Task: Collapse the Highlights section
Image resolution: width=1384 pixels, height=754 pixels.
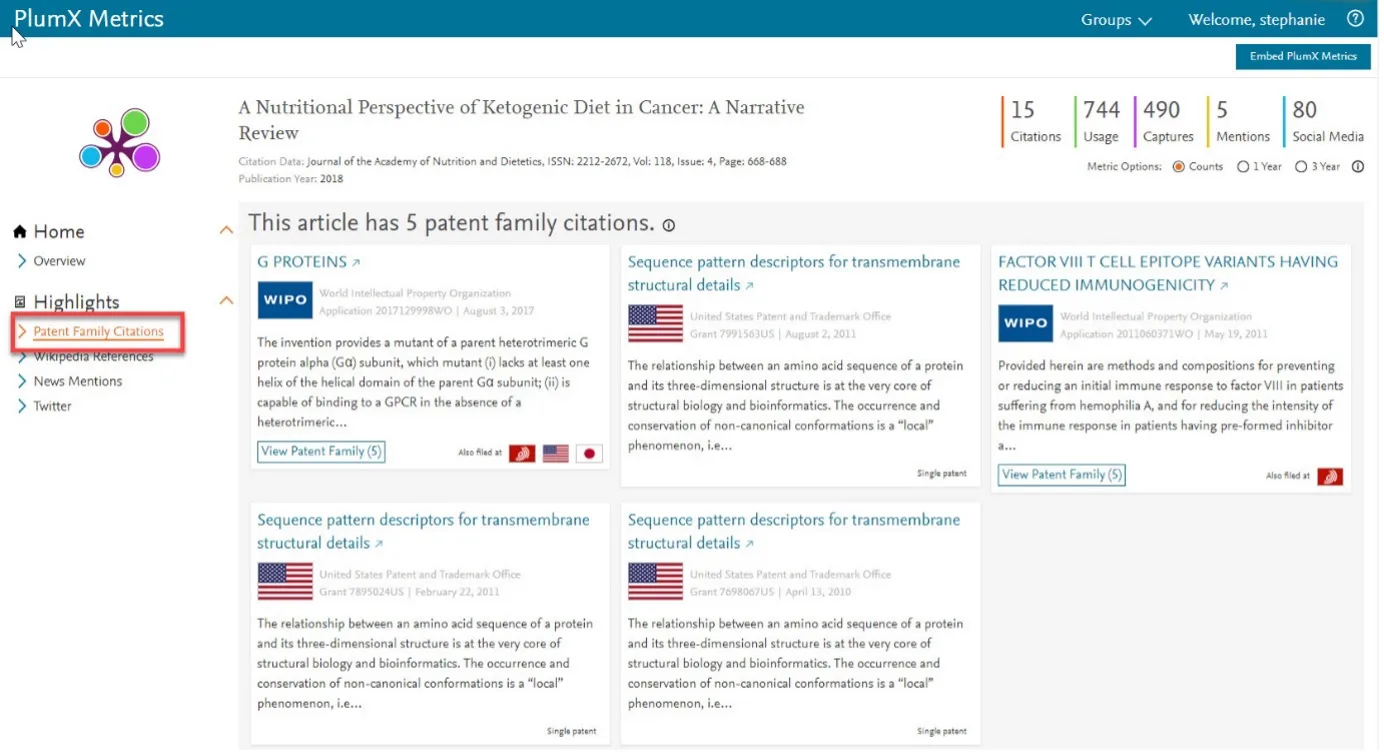Action: point(227,301)
